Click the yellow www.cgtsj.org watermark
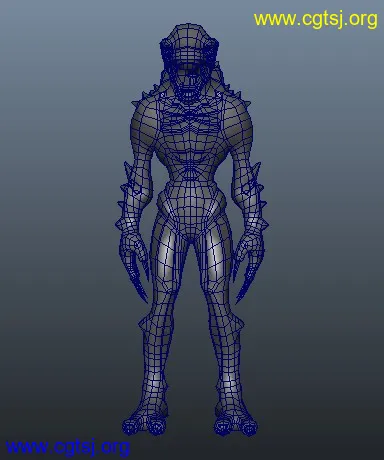The width and height of the screenshot is (384, 460). tap(315, 20)
